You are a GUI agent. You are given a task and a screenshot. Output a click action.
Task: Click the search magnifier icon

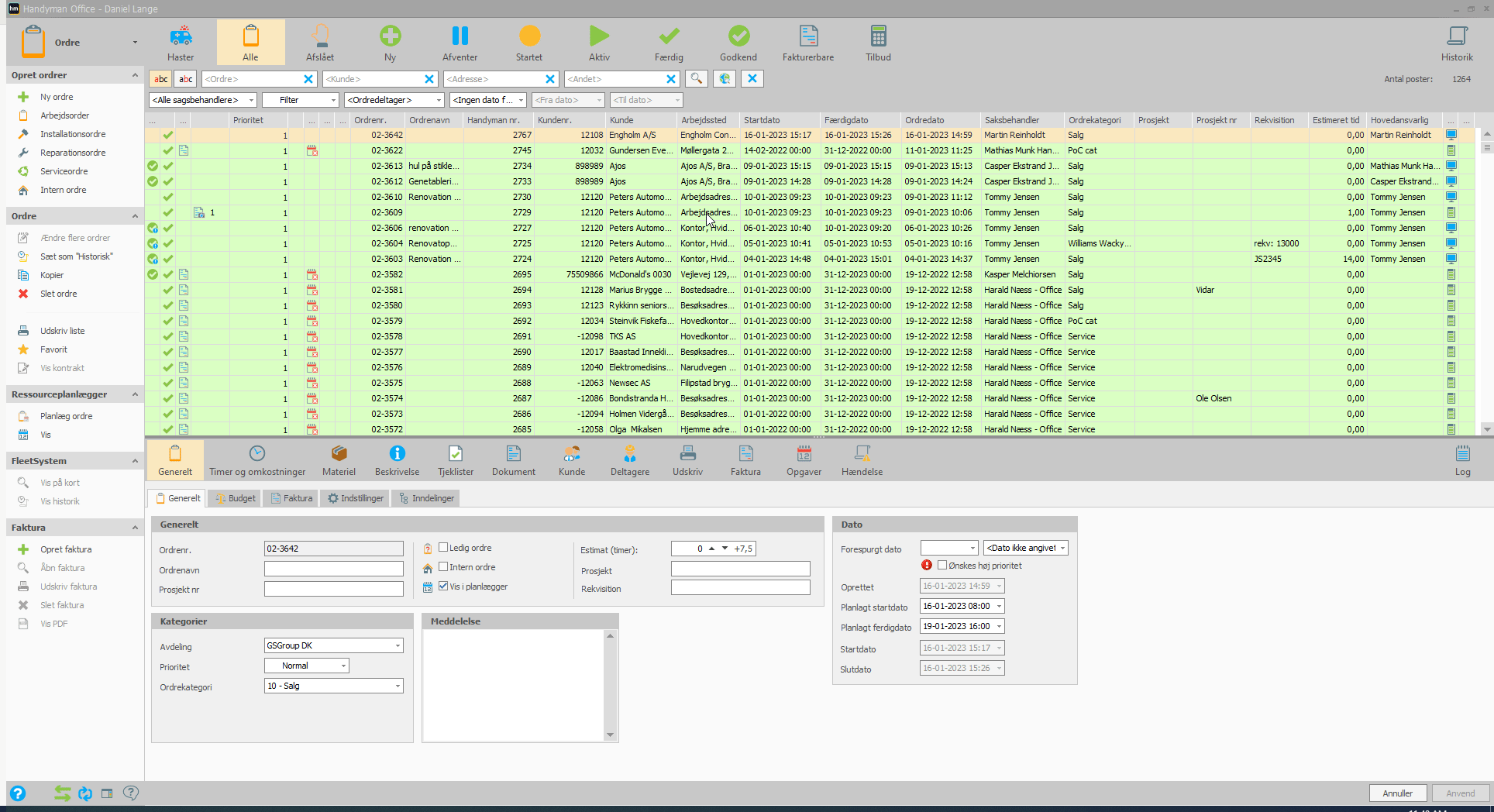(x=697, y=78)
